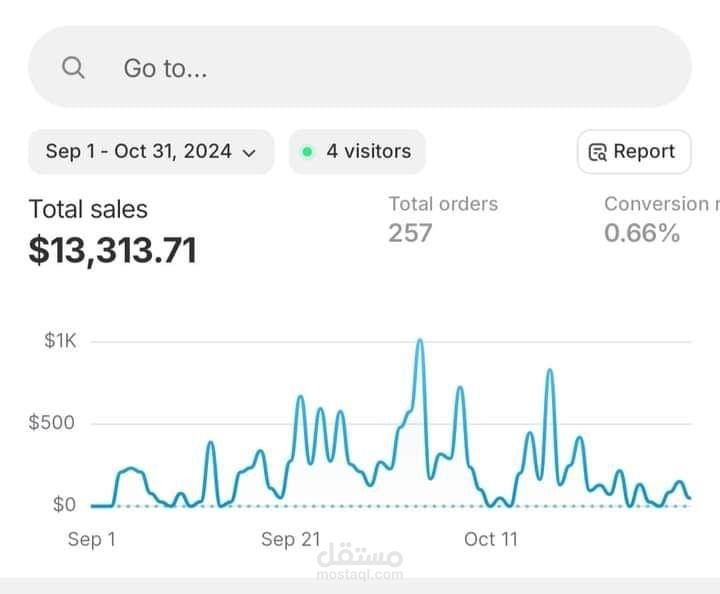Open the Report button label
Screen dimensions: 720x594
(x=644, y=152)
